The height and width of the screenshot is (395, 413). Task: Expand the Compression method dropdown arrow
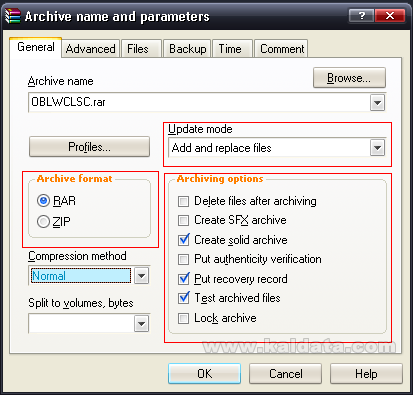[141, 276]
